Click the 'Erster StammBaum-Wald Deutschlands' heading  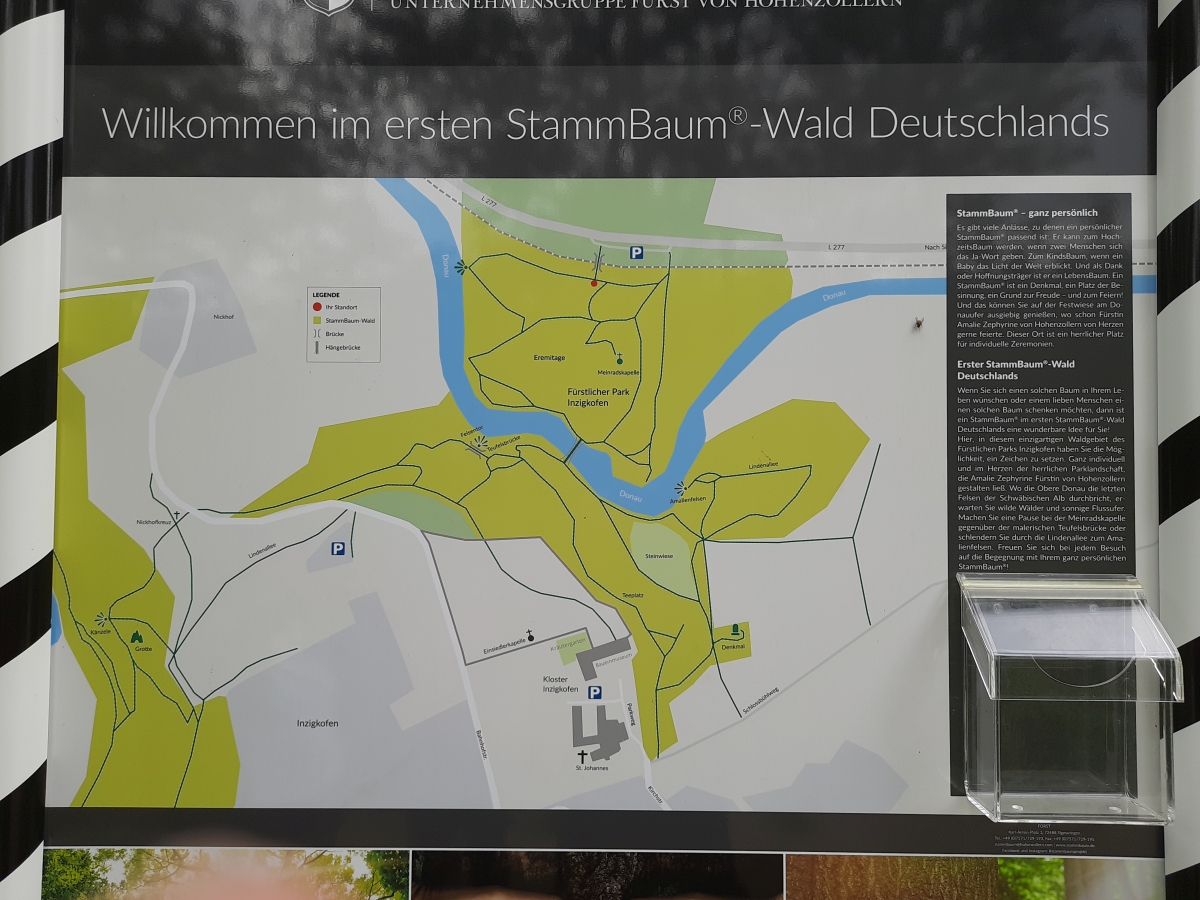click(x=1015, y=370)
